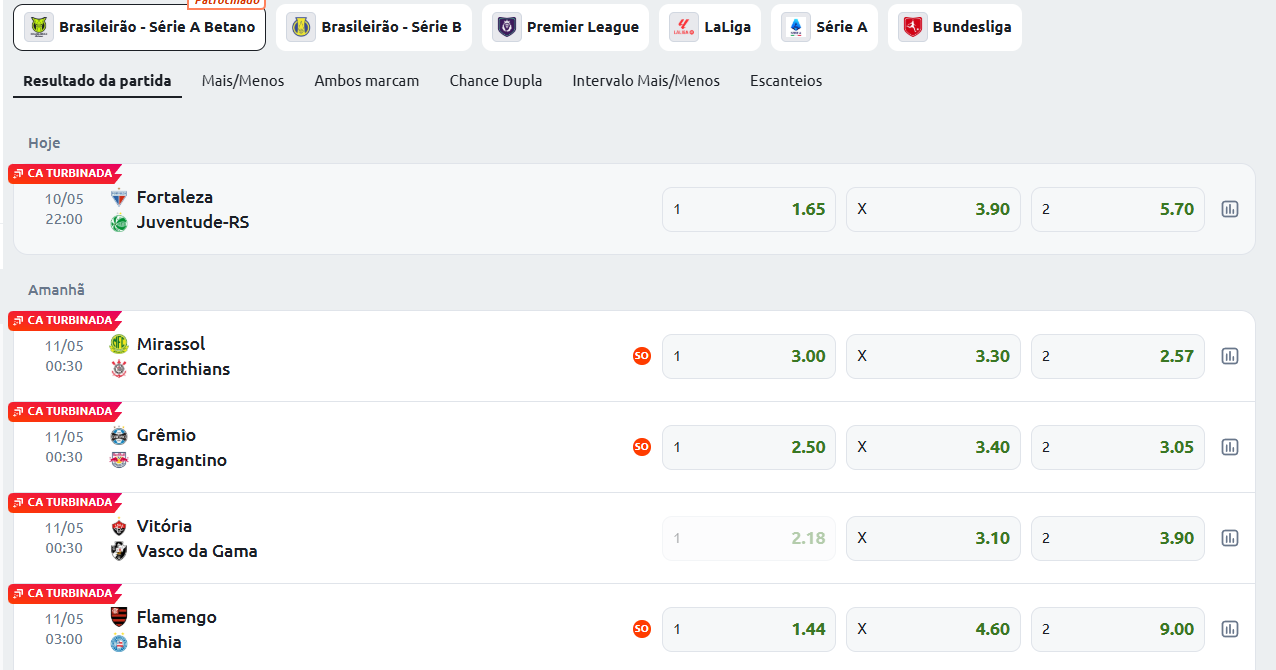Select Flamengo win odds 1.44
Image resolution: width=1276 pixels, height=670 pixels.
pos(749,629)
